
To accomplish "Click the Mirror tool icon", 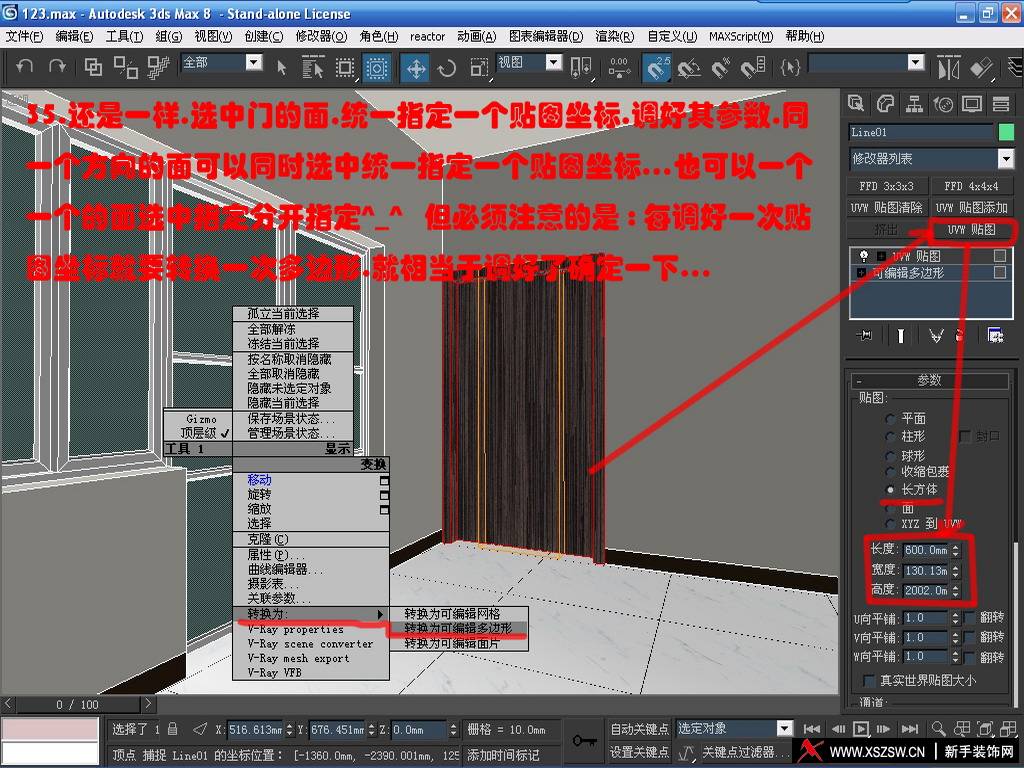I will [x=948, y=67].
